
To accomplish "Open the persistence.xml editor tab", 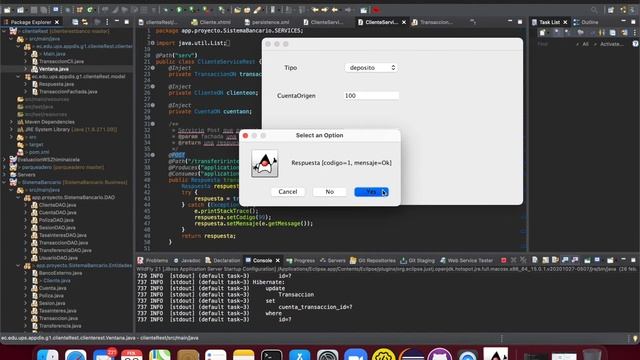I will [x=267, y=22].
